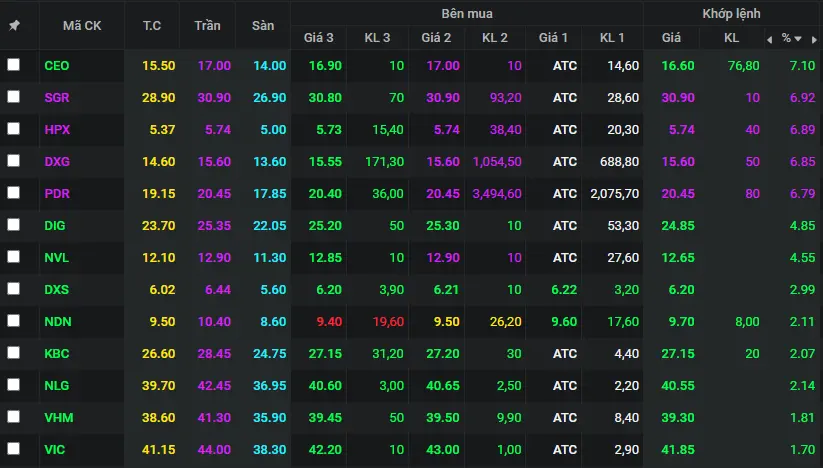Open details for VHM ticker
The image size is (823, 468).
(58, 417)
